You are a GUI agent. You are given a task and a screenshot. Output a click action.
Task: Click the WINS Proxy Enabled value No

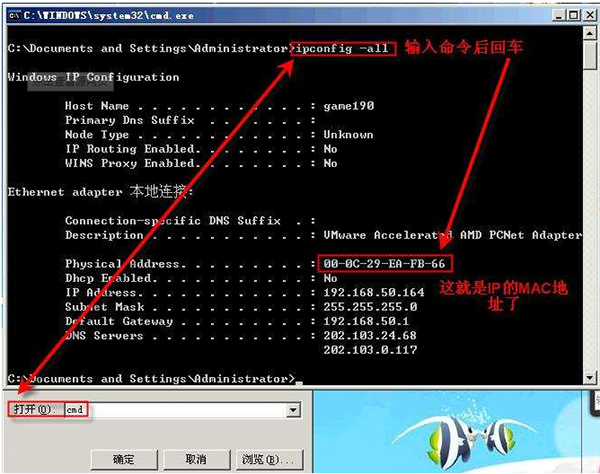pyautogui.click(x=330, y=163)
